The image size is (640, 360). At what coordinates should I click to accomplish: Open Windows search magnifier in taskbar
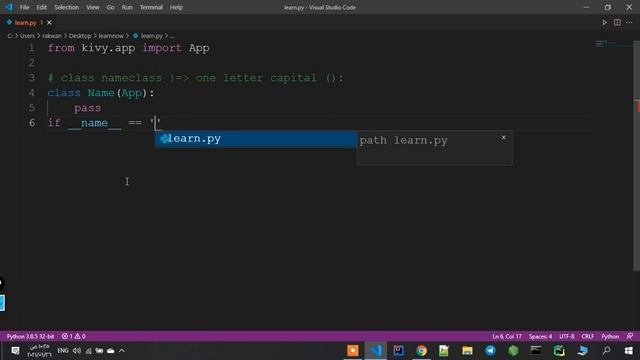pos(607,351)
